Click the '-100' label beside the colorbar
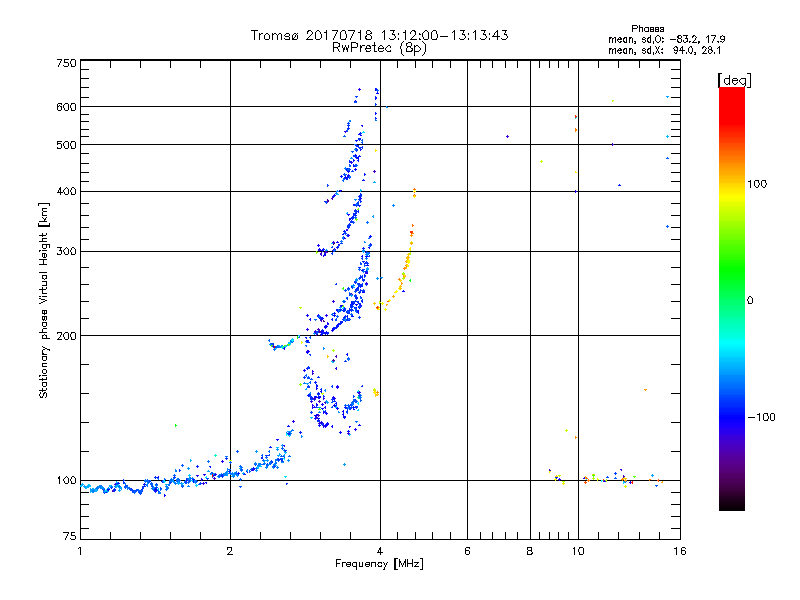 point(761,417)
